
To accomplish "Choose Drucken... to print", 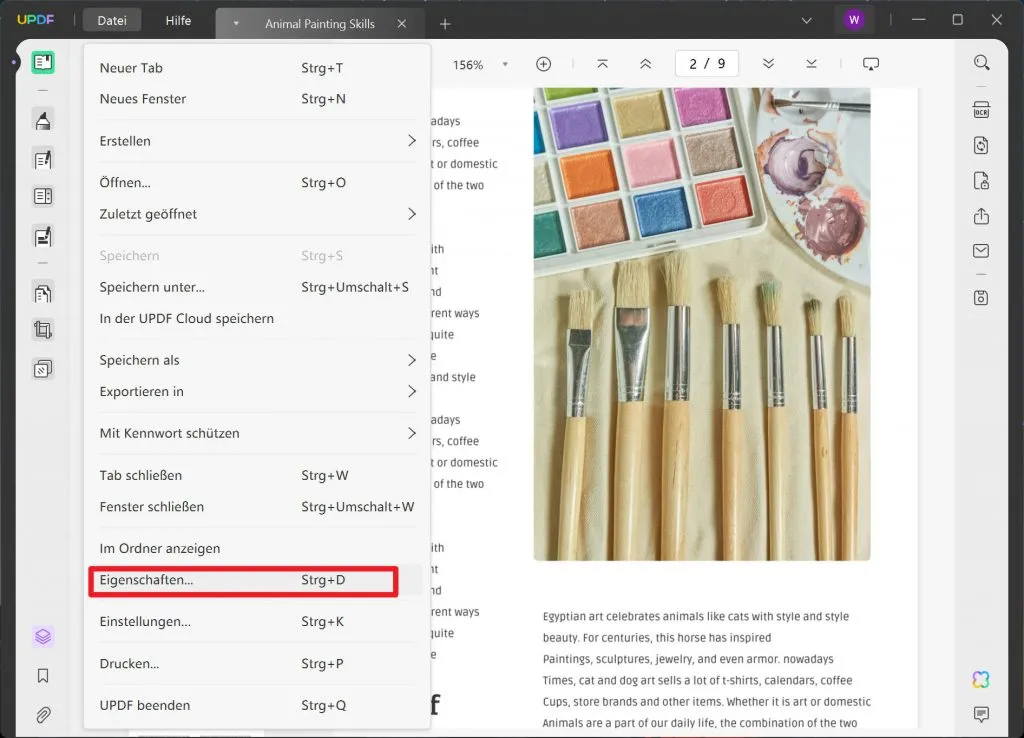I will [x=257, y=664].
